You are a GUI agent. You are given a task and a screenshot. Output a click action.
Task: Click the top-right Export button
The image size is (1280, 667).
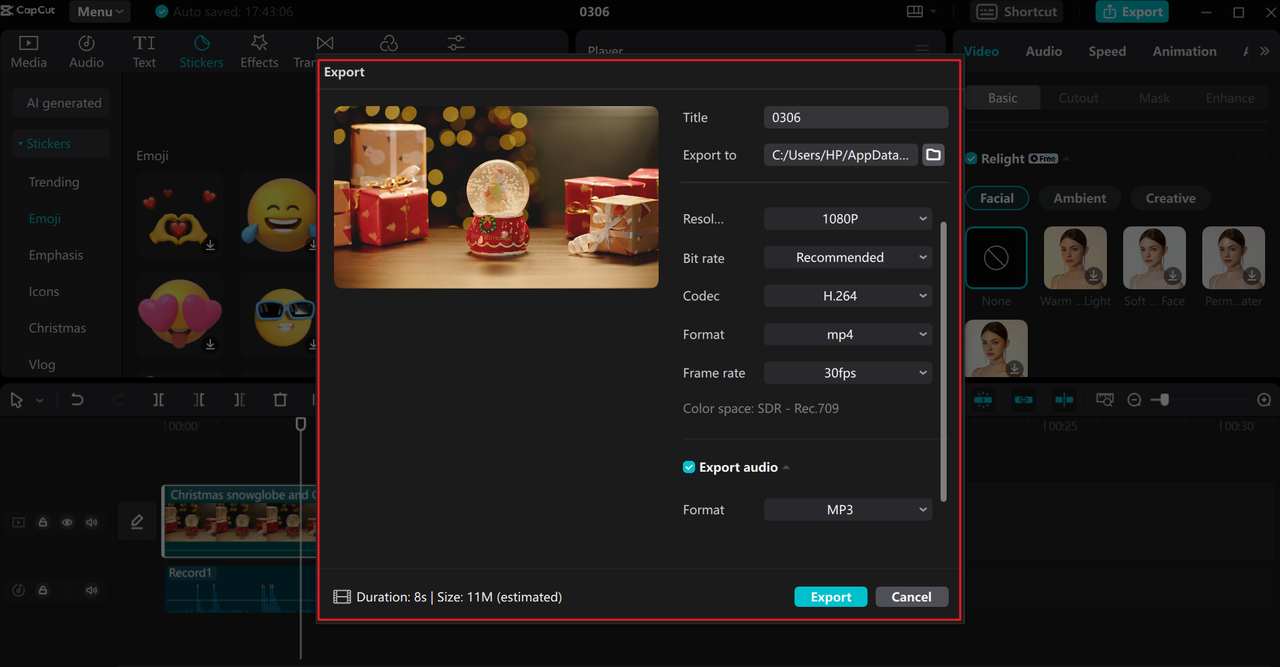pyautogui.click(x=1132, y=12)
